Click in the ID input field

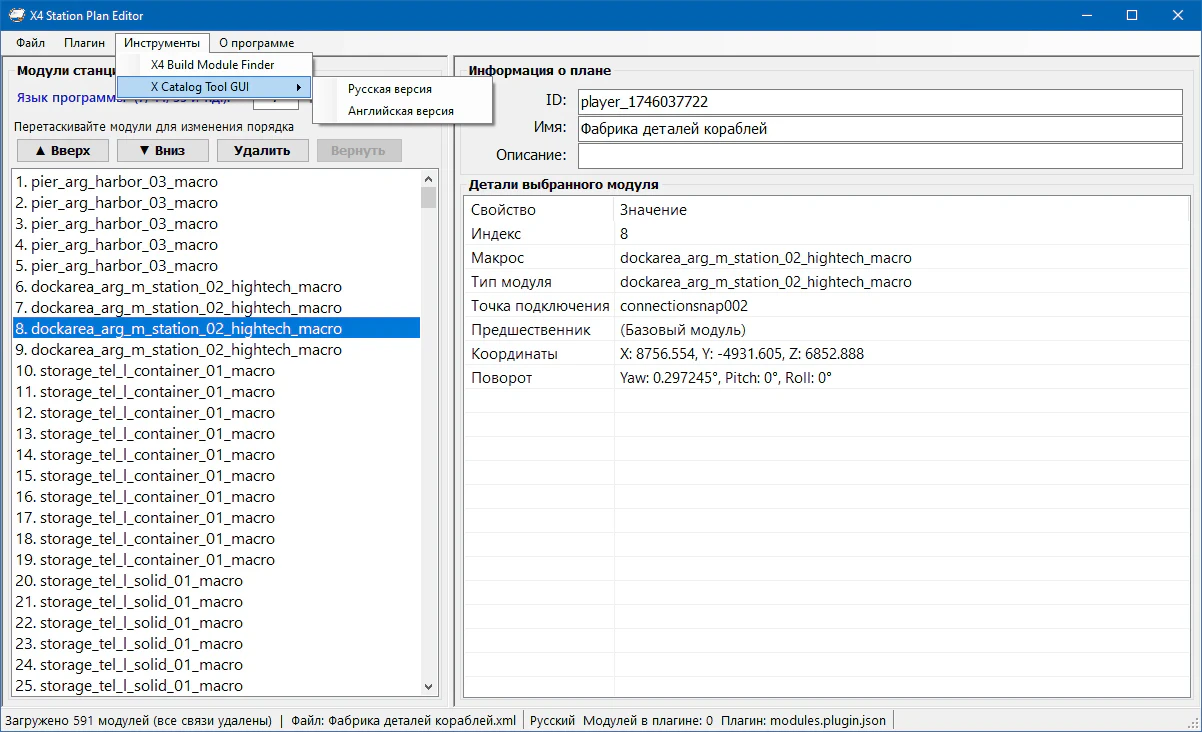pyautogui.click(x=879, y=102)
